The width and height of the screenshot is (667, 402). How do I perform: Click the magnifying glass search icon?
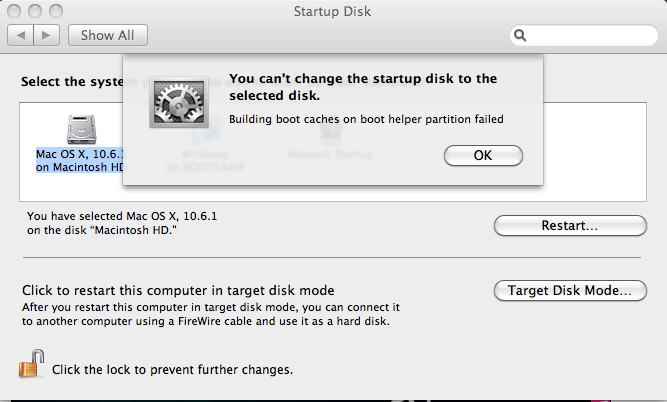[x=520, y=35]
